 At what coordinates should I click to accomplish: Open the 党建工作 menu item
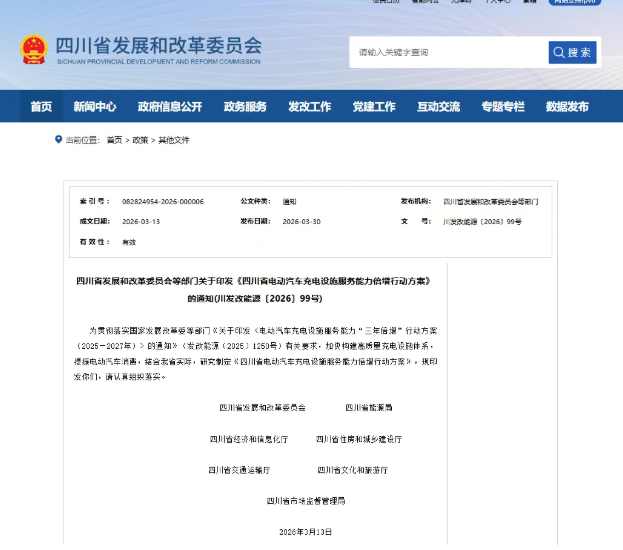coord(374,107)
